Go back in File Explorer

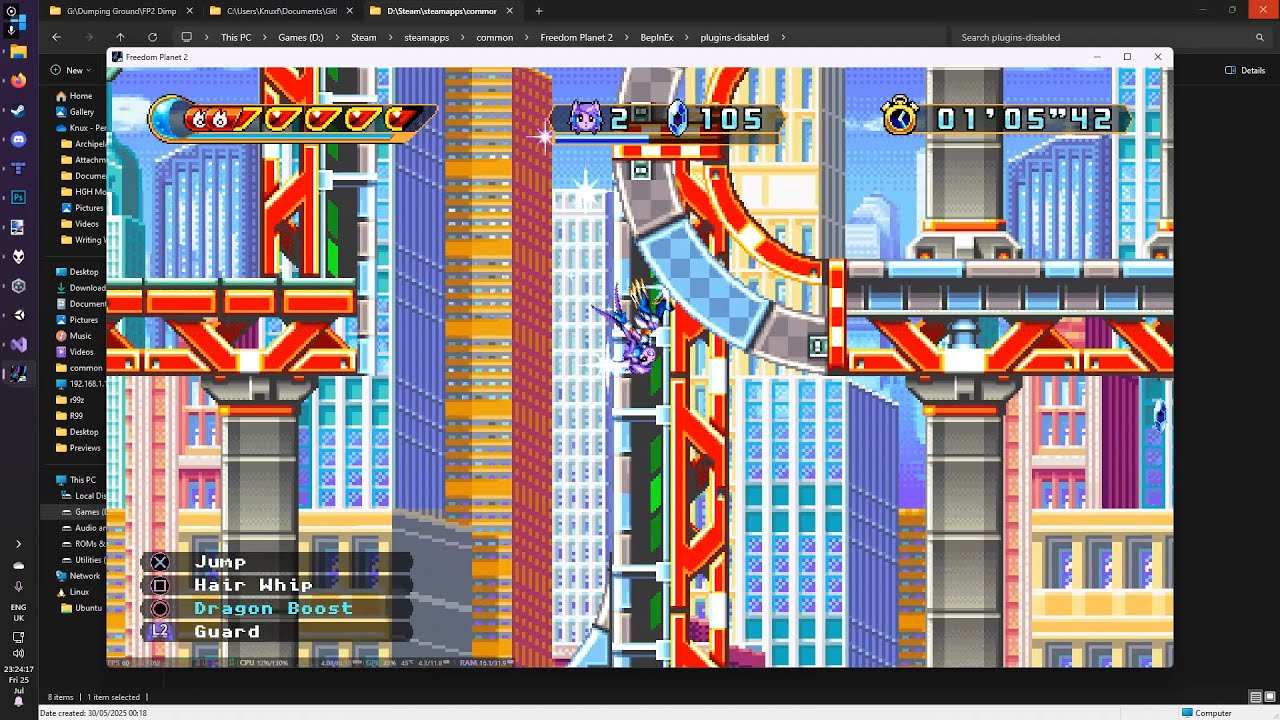pyautogui.click(x=57, y=37)
